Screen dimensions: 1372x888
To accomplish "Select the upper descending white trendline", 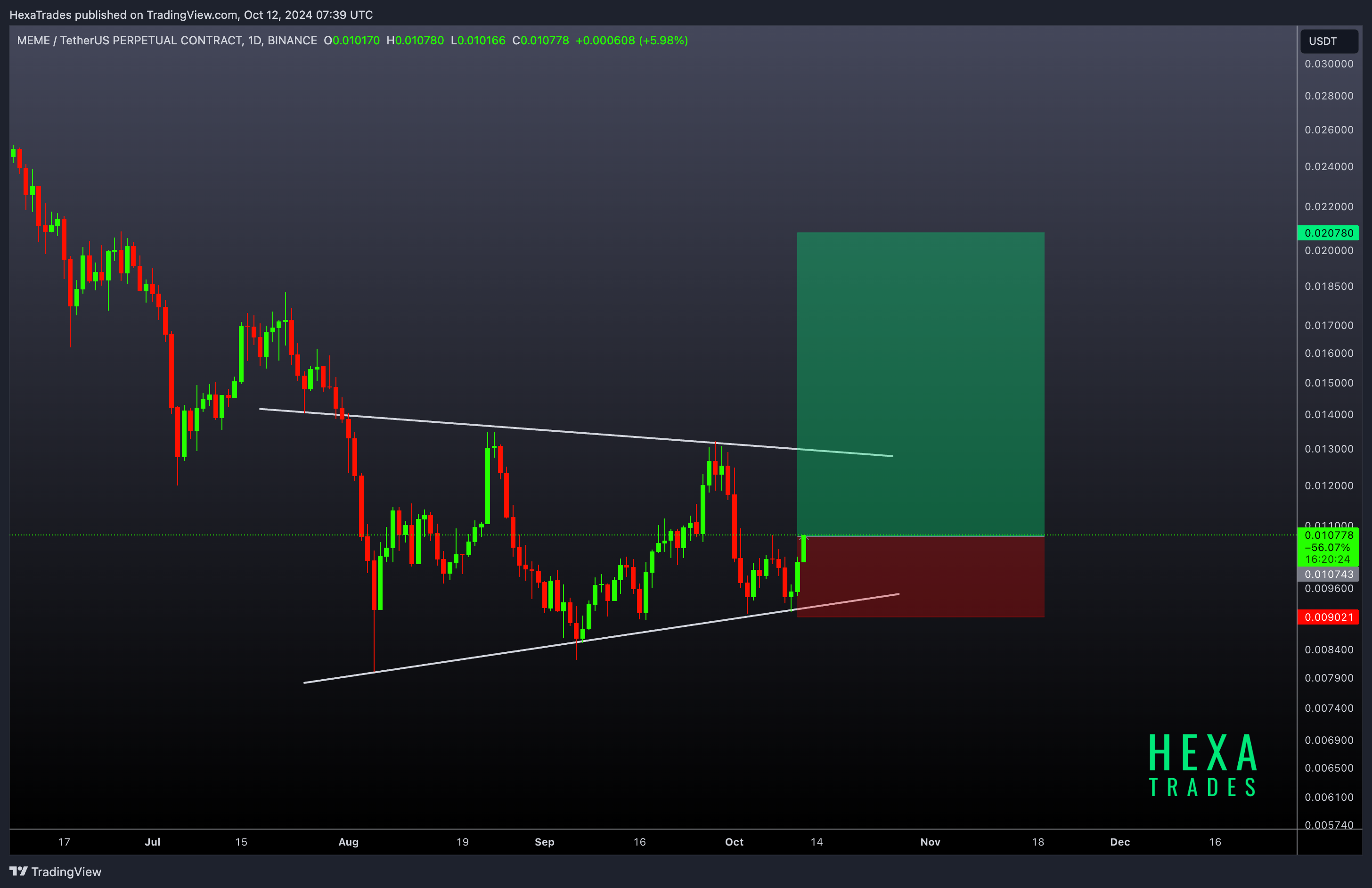I will 576,433.
